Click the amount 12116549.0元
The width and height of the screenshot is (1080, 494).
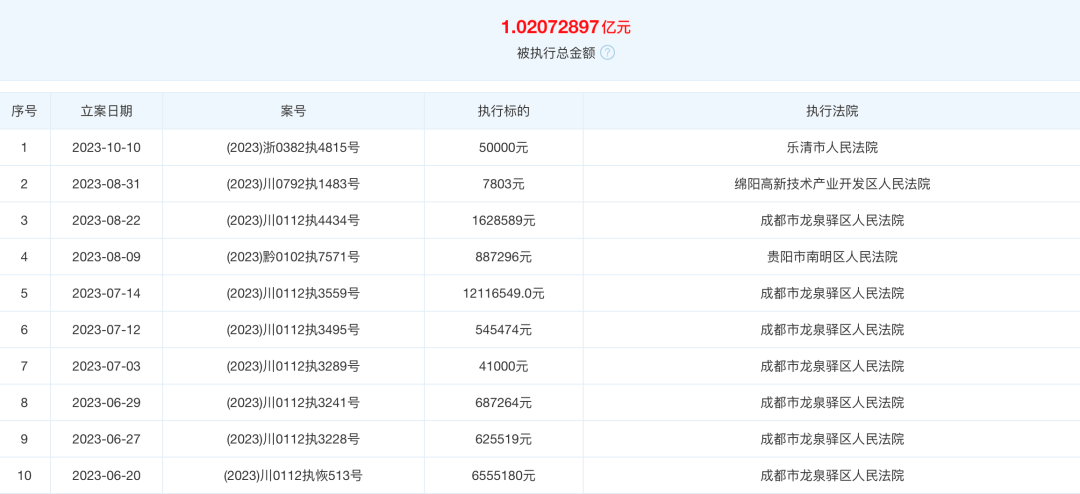[x=503, y=294]
